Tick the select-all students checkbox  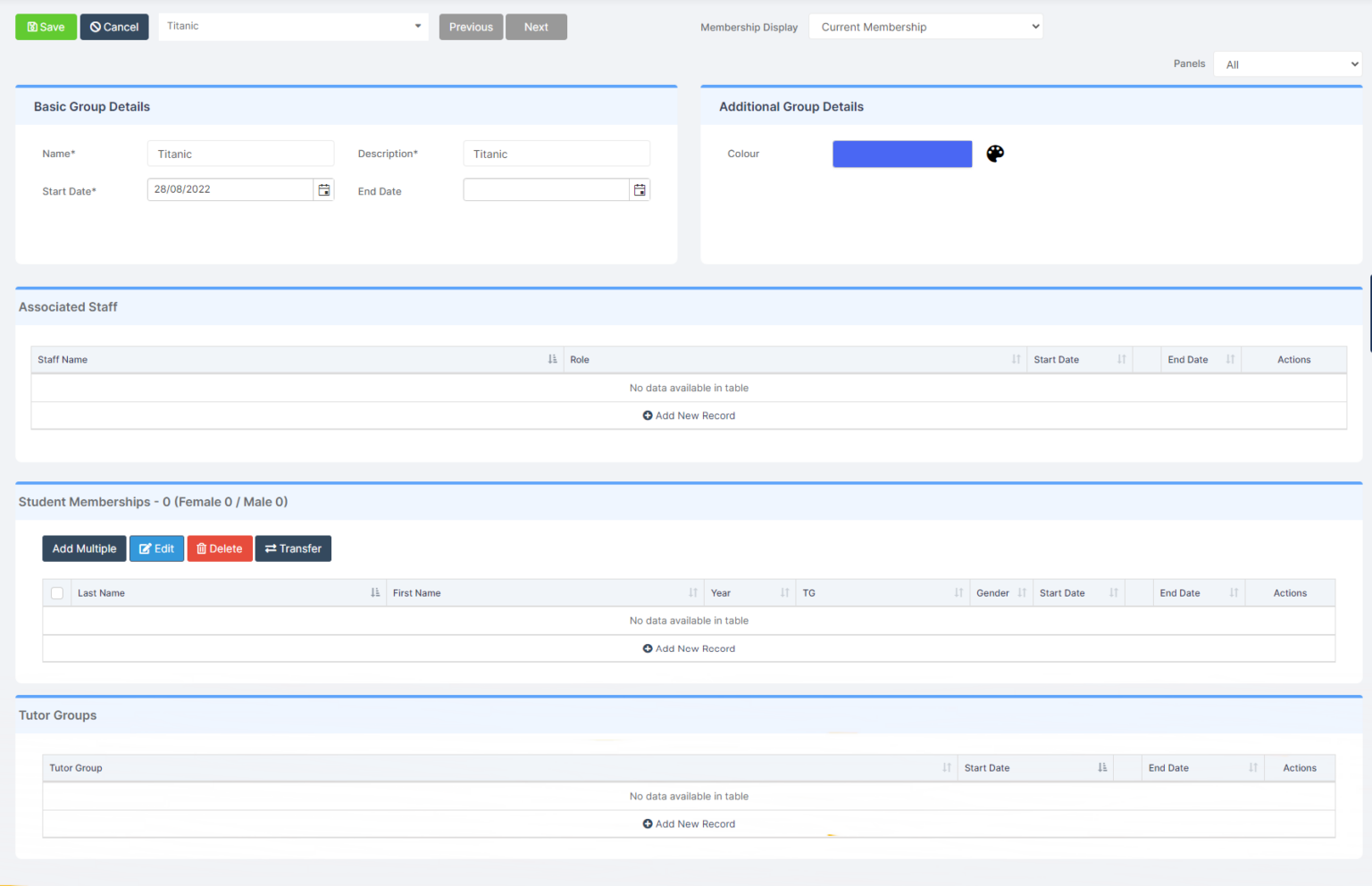click(x=57, y=593)
